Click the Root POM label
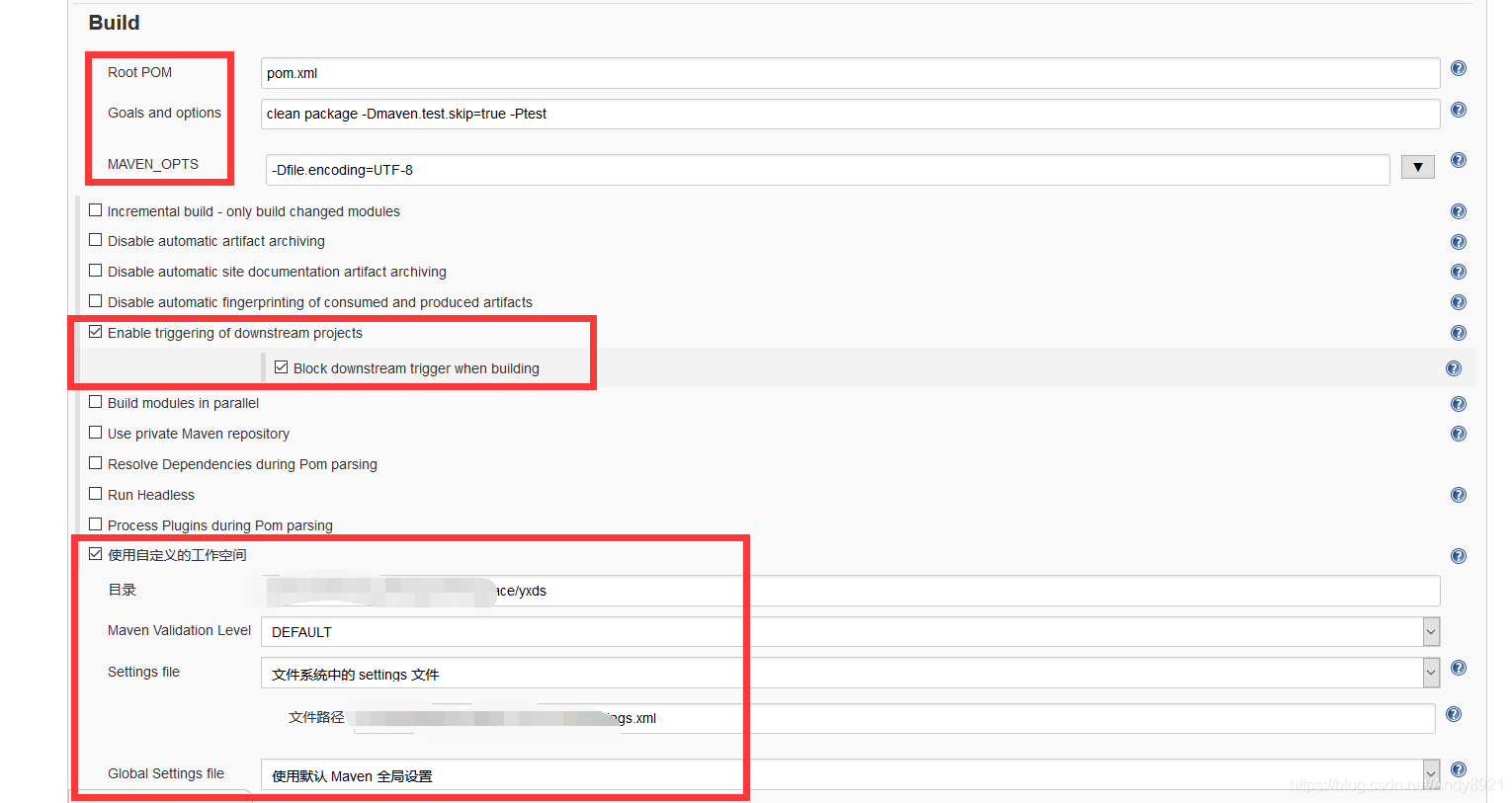The image size is (1512, 803). point(139,72)
